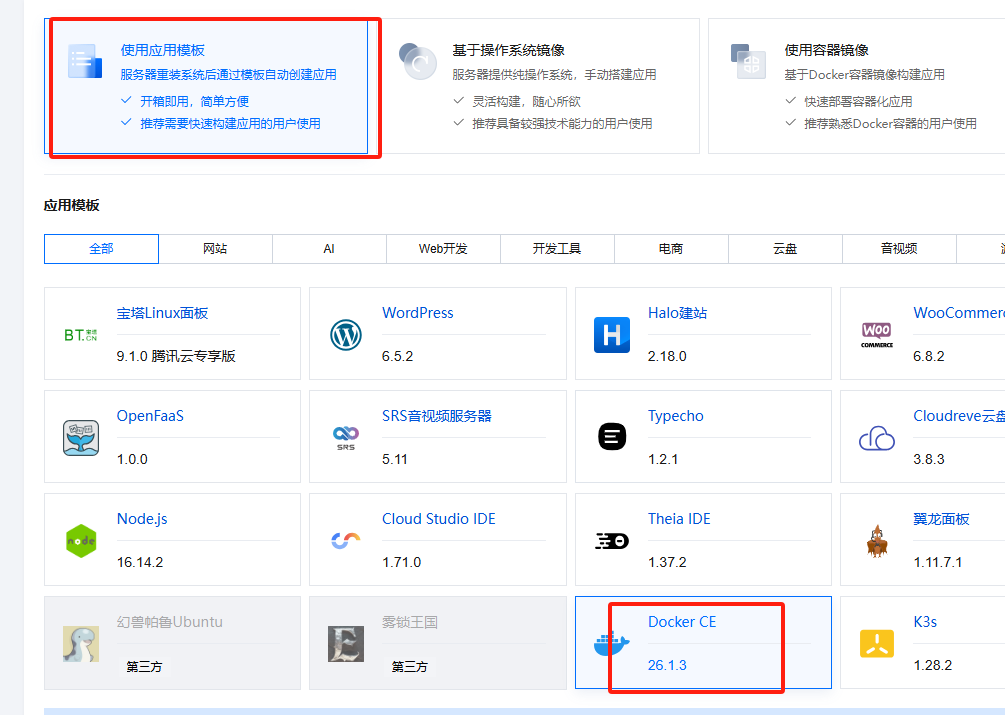Click the Typecho black logo icon
1005x715 pixels.
click(x=612, y=437)
